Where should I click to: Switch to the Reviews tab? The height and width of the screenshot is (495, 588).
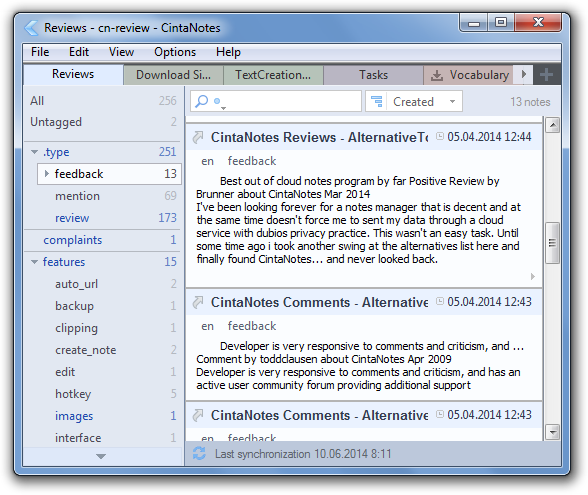tap(73, 74)
